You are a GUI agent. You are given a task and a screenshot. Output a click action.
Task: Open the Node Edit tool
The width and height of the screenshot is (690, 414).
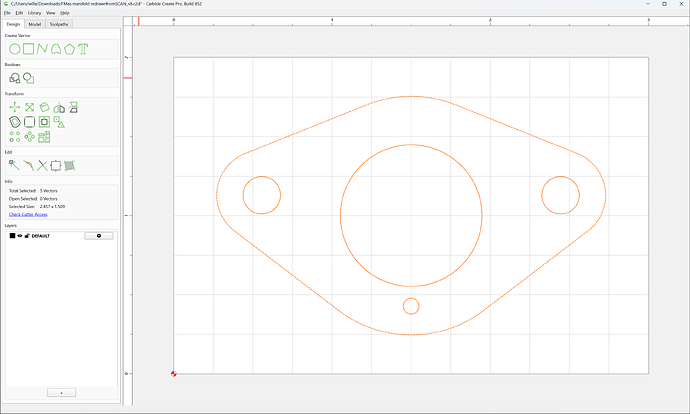coord(14,165)
